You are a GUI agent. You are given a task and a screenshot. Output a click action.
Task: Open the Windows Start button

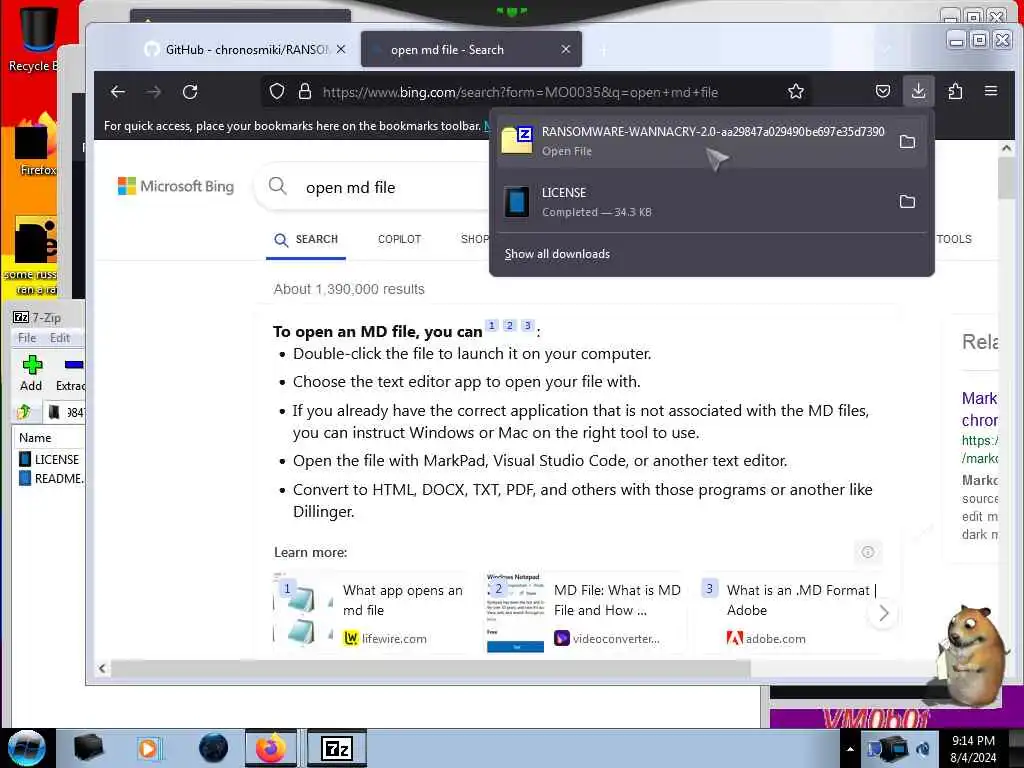tap(26, 748)
